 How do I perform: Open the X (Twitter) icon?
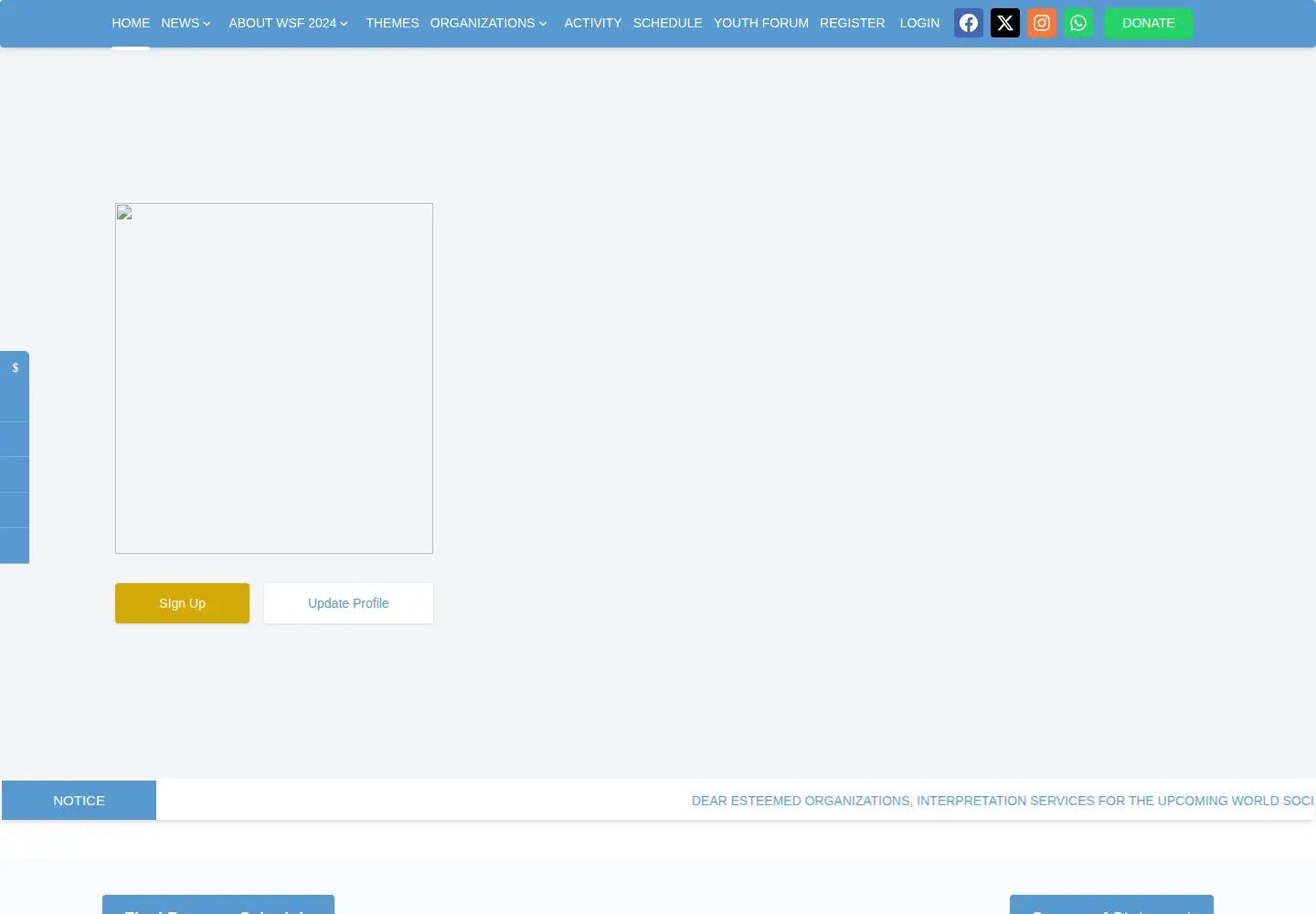coord(1005,23)
